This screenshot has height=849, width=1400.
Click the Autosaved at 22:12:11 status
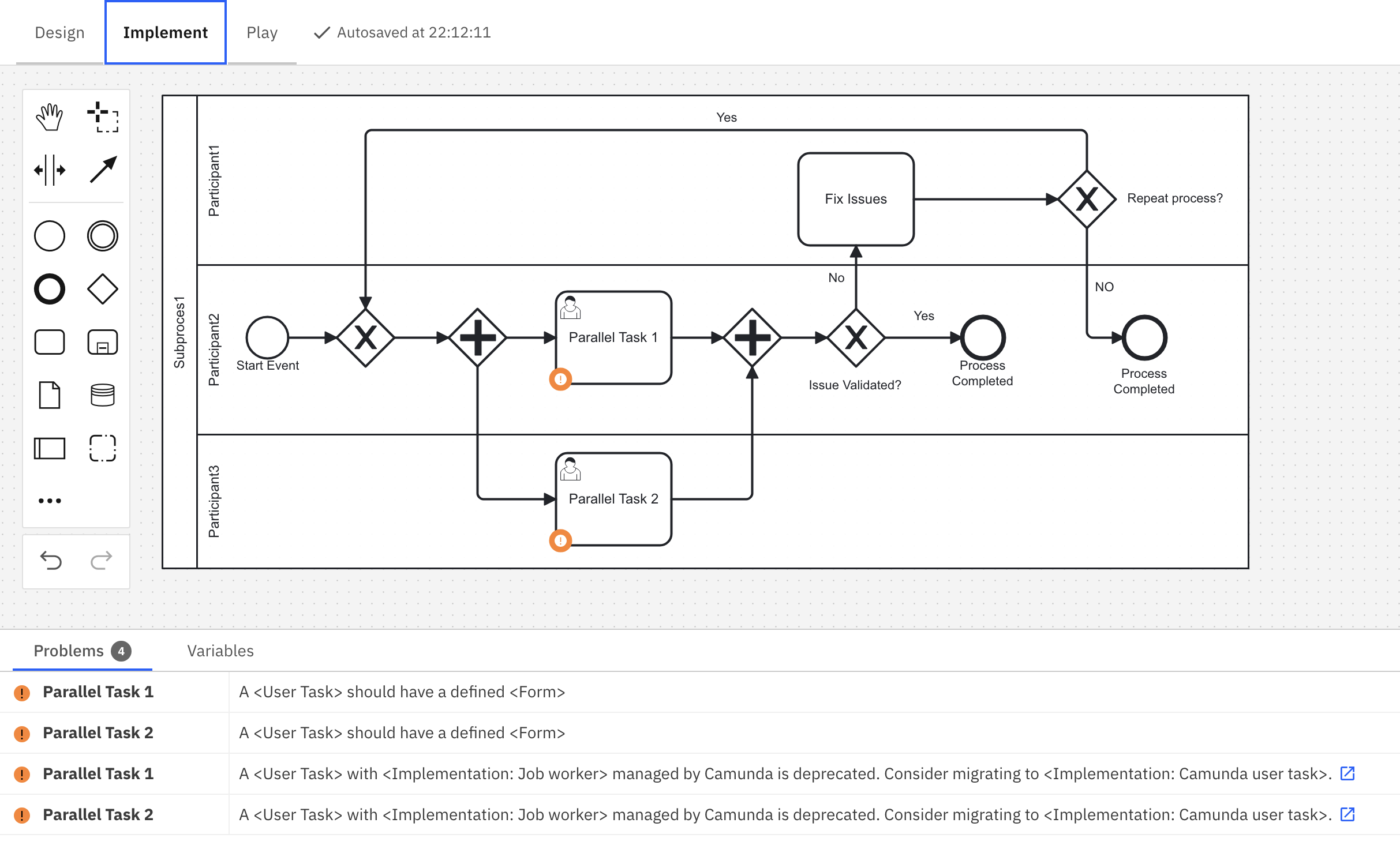pos(402,32)
